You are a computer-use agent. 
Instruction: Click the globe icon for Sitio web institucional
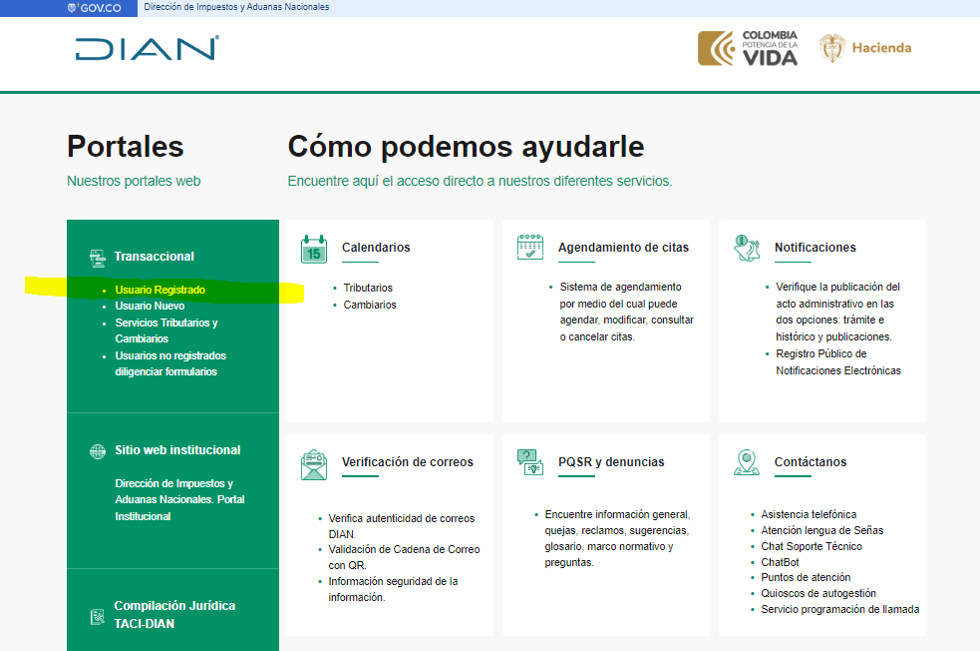[x=98, y=451]
